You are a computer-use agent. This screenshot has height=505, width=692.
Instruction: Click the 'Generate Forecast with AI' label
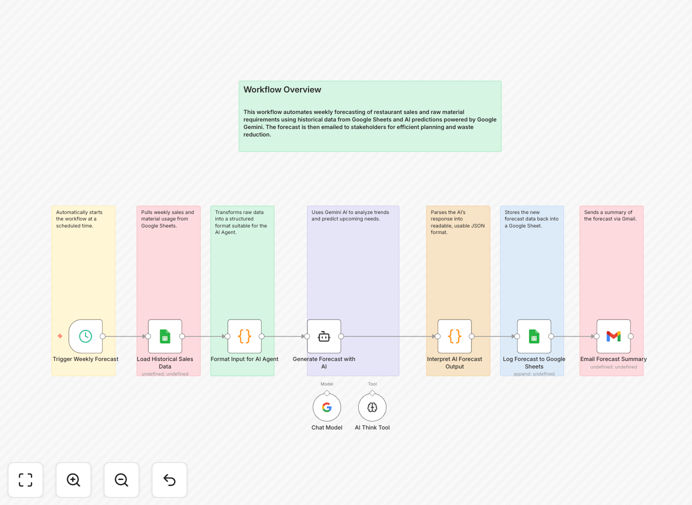pos(324,363)
